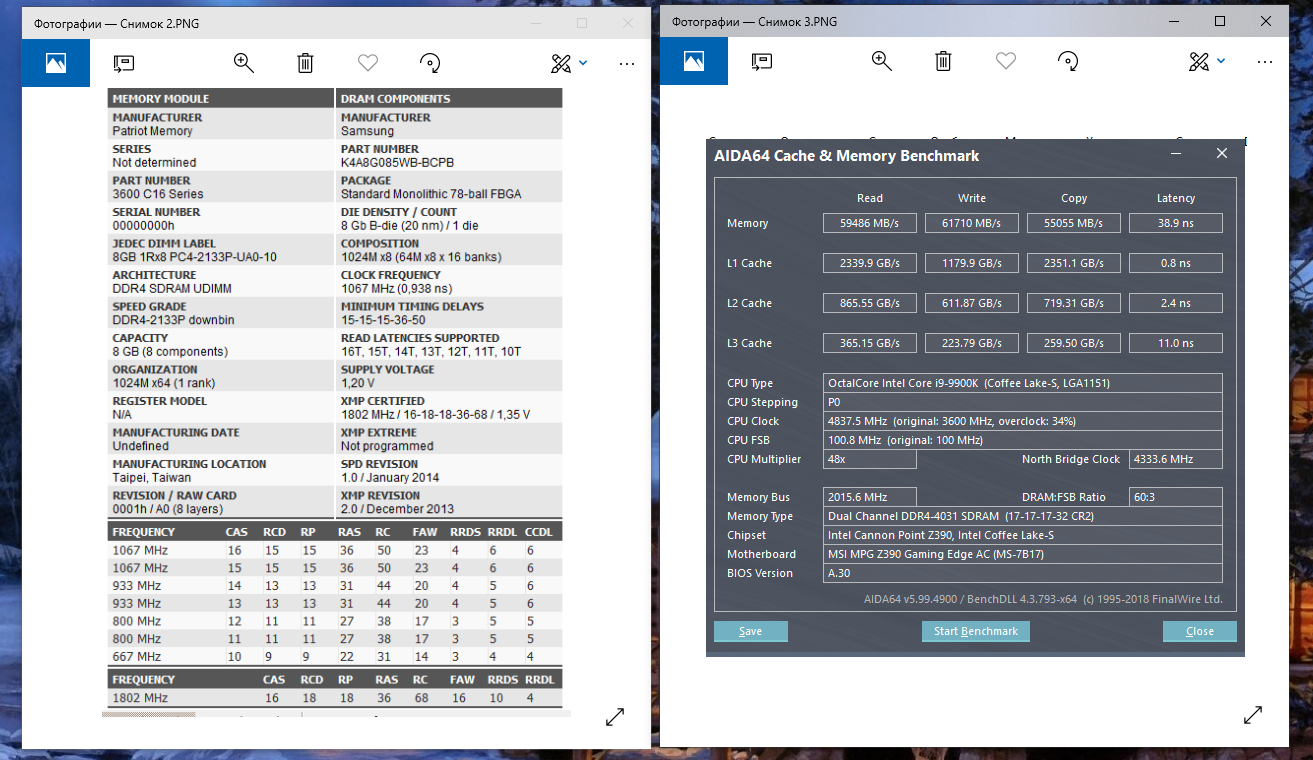1313x760 pixels.
Task: Open photo collection icon in Снимок 3 window
Action: click(x=694, y=61)
